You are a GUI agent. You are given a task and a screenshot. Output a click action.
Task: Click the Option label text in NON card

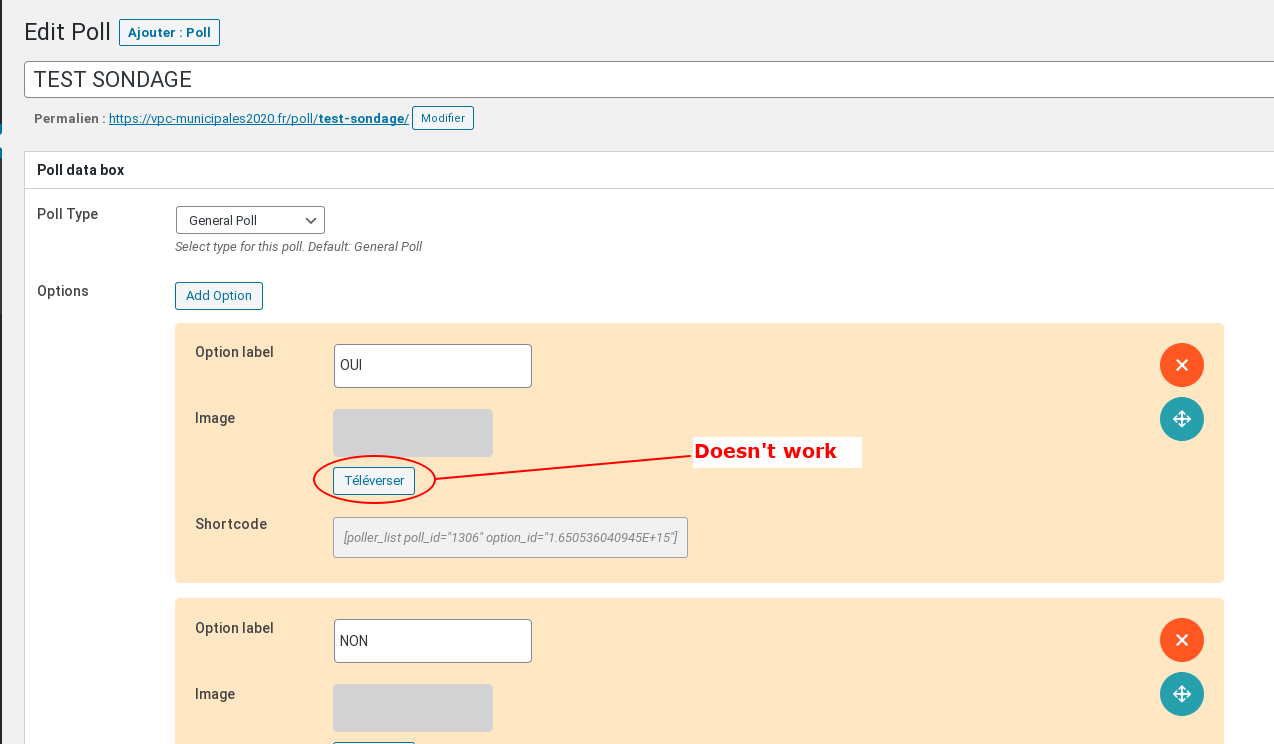click(x=234, y=628)
